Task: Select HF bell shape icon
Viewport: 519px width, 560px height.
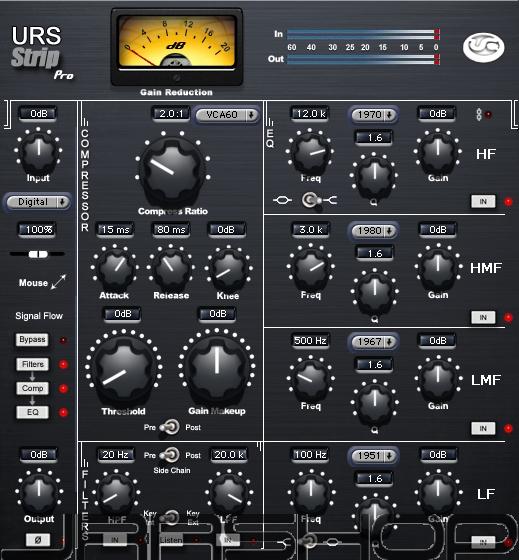Action: click(282, 200)
